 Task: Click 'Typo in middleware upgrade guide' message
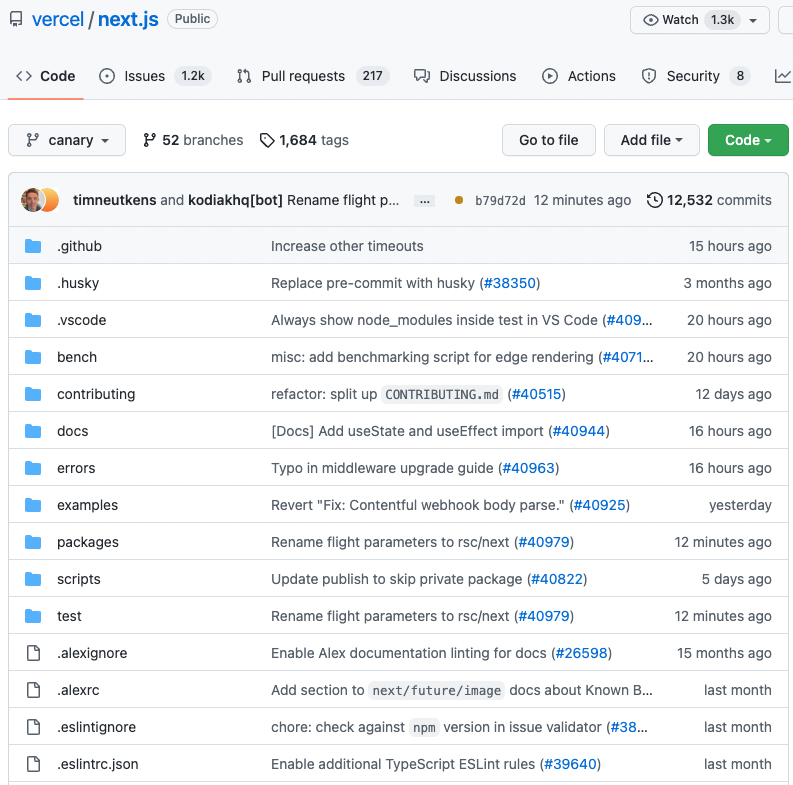(382, 468)
